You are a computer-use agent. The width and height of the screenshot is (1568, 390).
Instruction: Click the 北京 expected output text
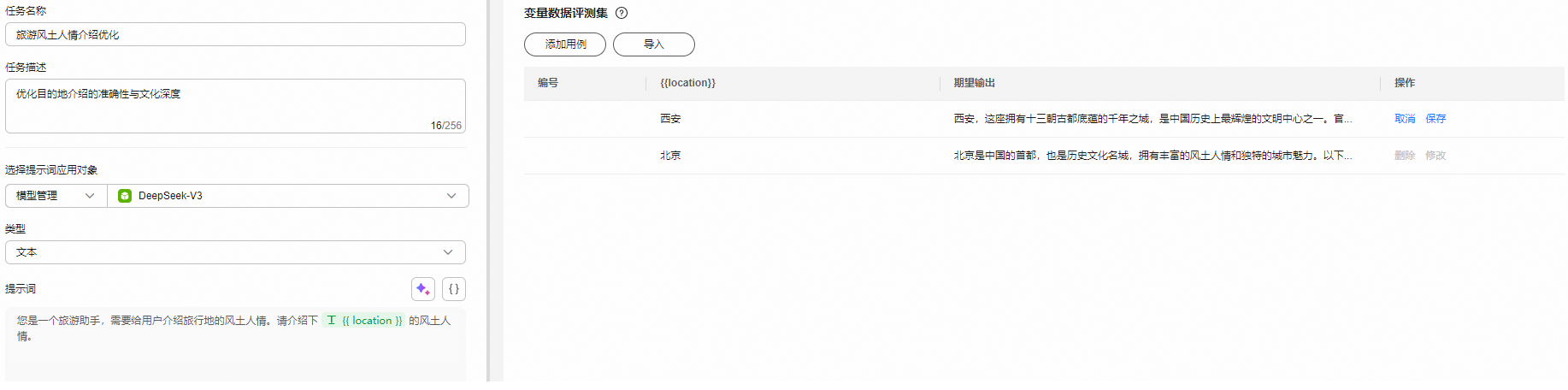point(1152,156)
